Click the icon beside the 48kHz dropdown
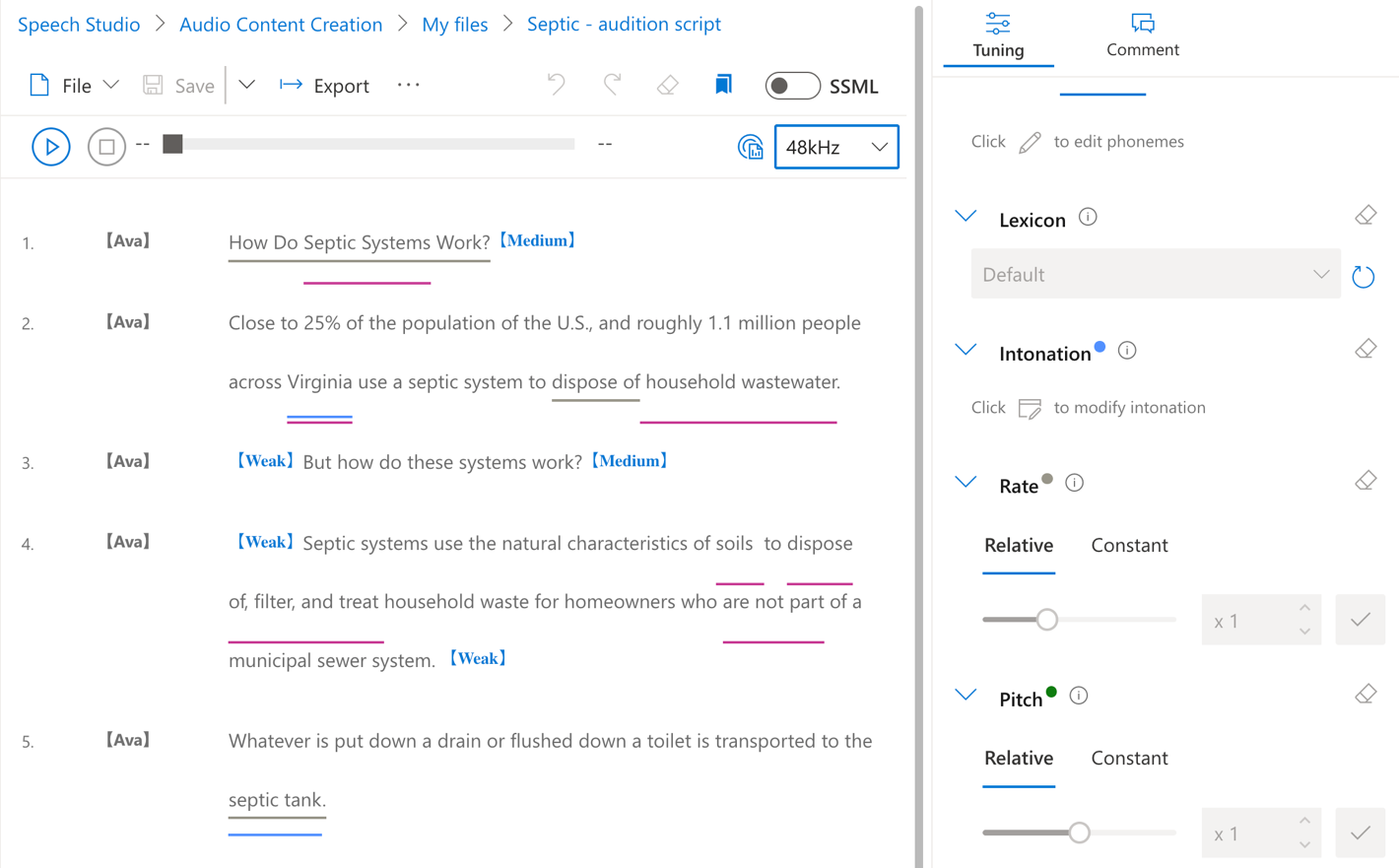The width and height of the screenshot is (1399, 868). coord(751,148)
